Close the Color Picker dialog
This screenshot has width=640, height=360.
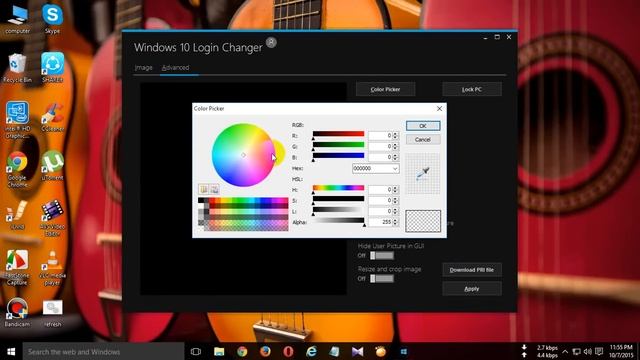click(x=439, y=109)
